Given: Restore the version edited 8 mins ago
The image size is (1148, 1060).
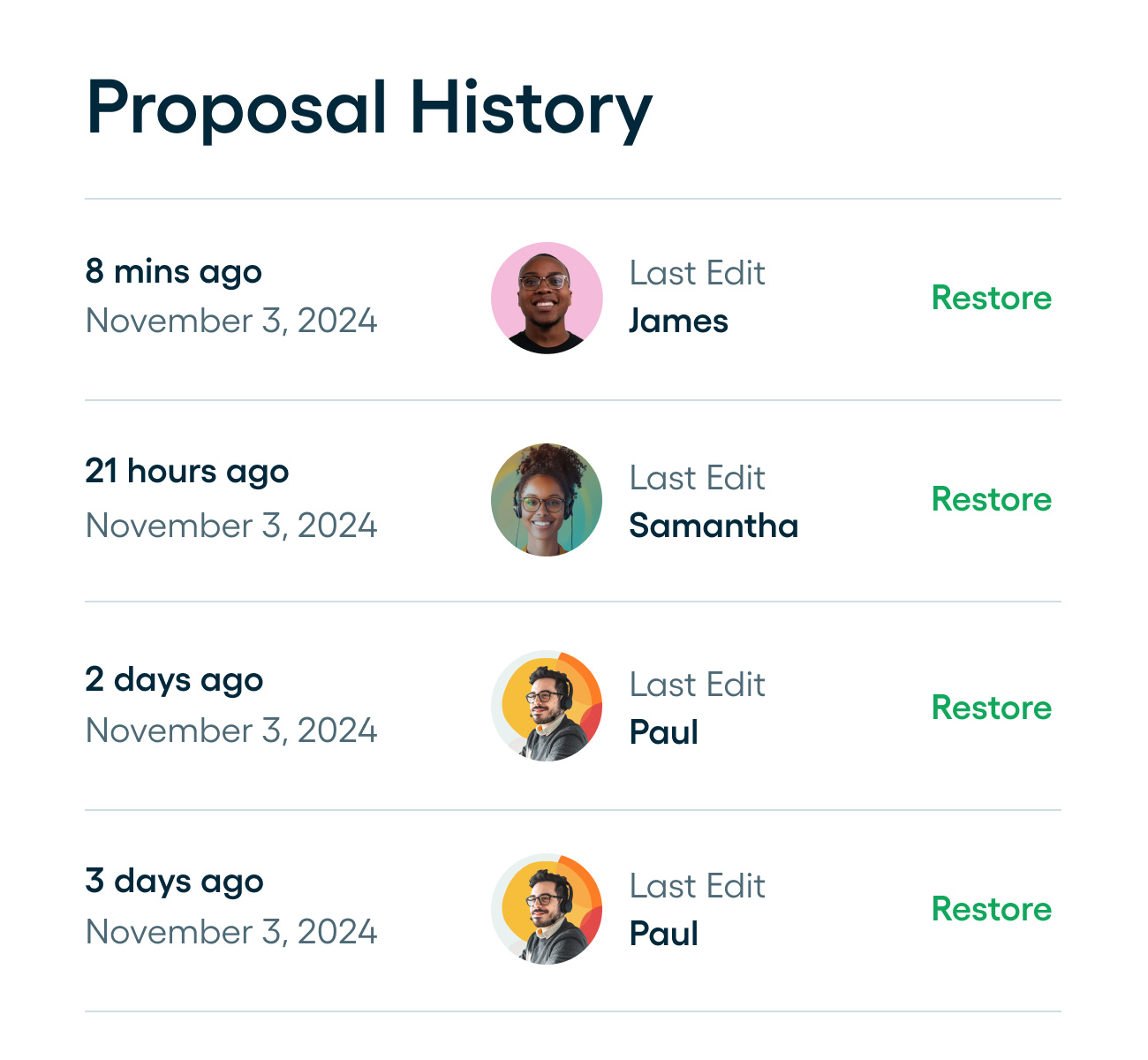Looking at the screenshot, I should (x=993, y=299).
